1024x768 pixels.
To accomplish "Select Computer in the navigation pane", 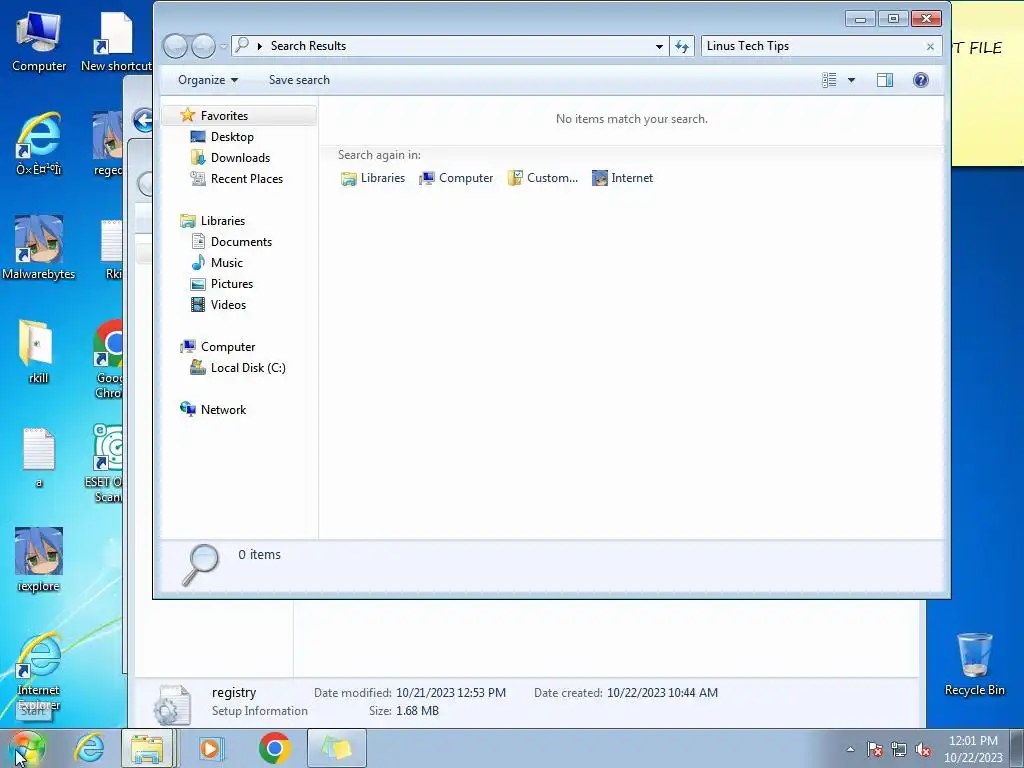I will click(x=228, y=347).
